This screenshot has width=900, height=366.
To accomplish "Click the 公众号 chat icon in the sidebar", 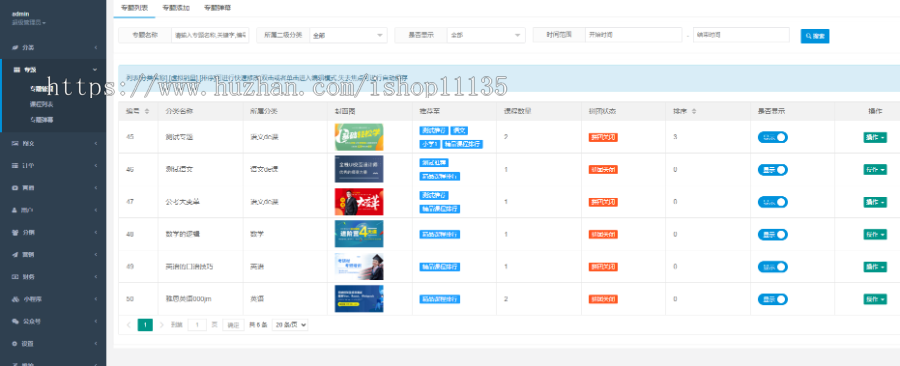I will (x=15, y=321).
